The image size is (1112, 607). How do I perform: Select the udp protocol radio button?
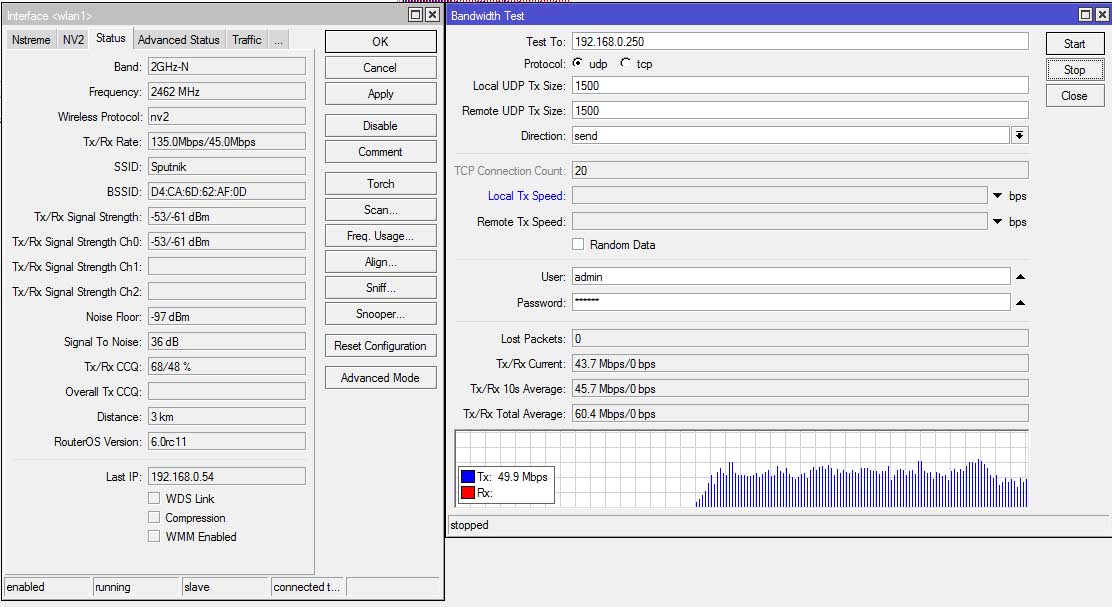coord(578,63)
